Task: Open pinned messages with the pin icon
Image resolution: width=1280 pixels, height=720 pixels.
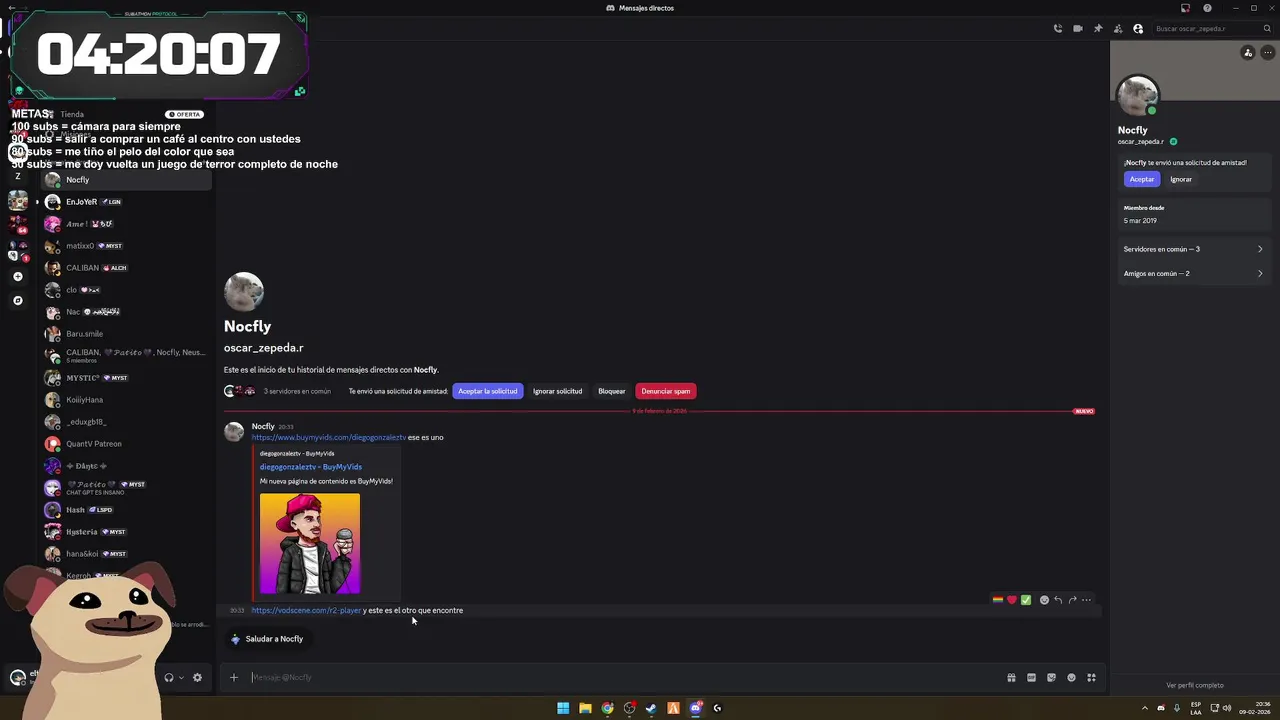Action: coord(1098,29)
